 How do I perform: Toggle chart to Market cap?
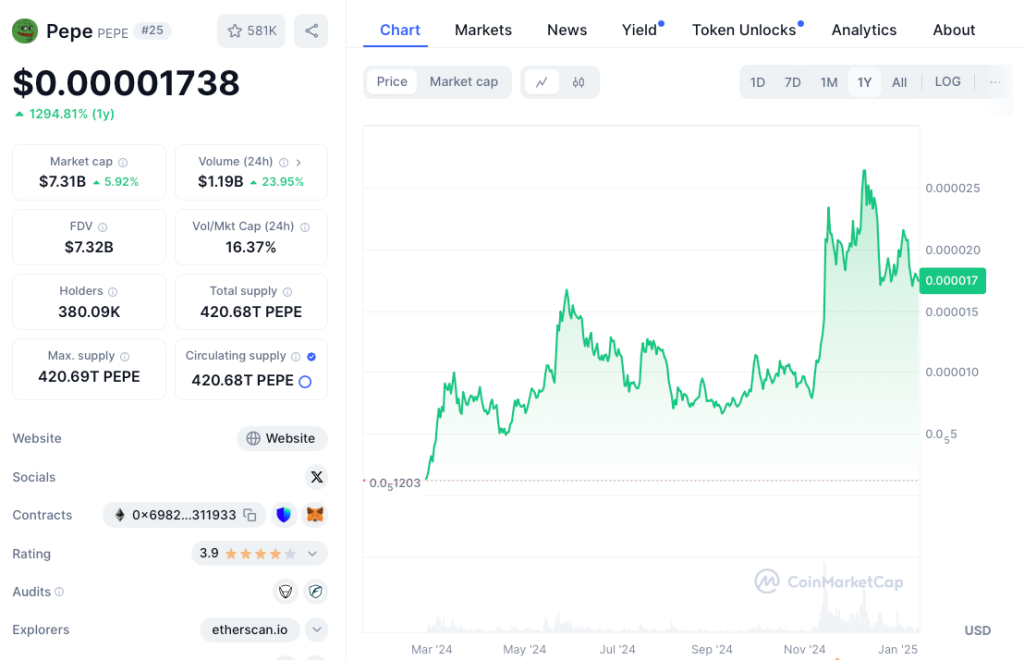point(463,82)
